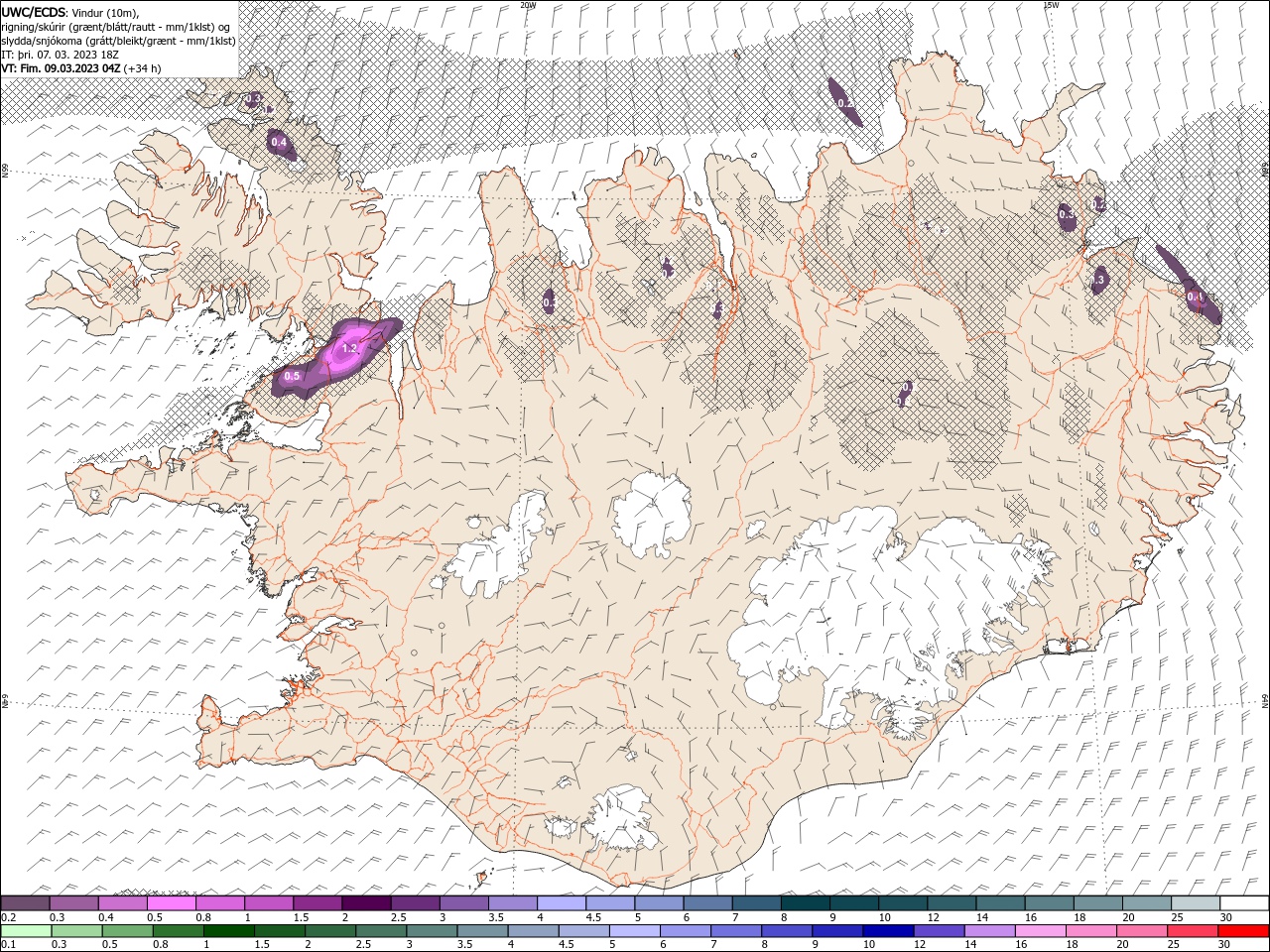Click the '2.5' label under the snowfall scale
The image size is (1270, 952).
tap(398, 917)
